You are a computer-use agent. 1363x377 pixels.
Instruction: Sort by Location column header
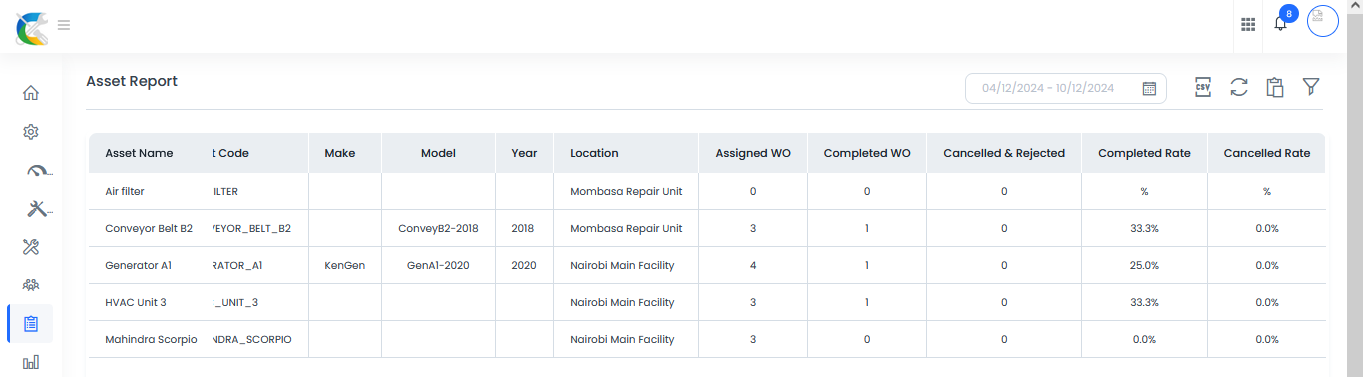coord(594,153)
